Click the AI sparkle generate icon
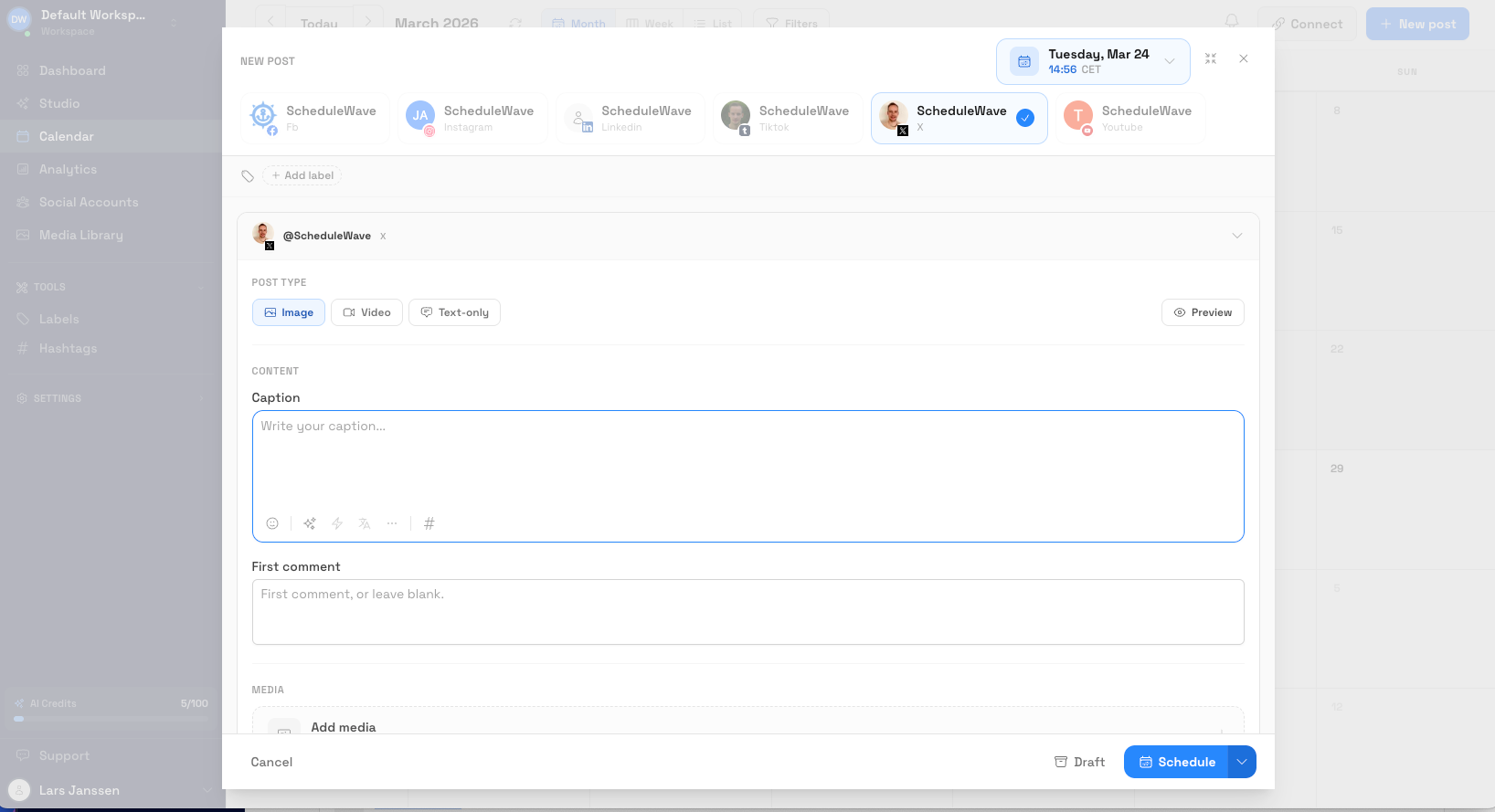The image size is (1495, 812). point(310,523)
